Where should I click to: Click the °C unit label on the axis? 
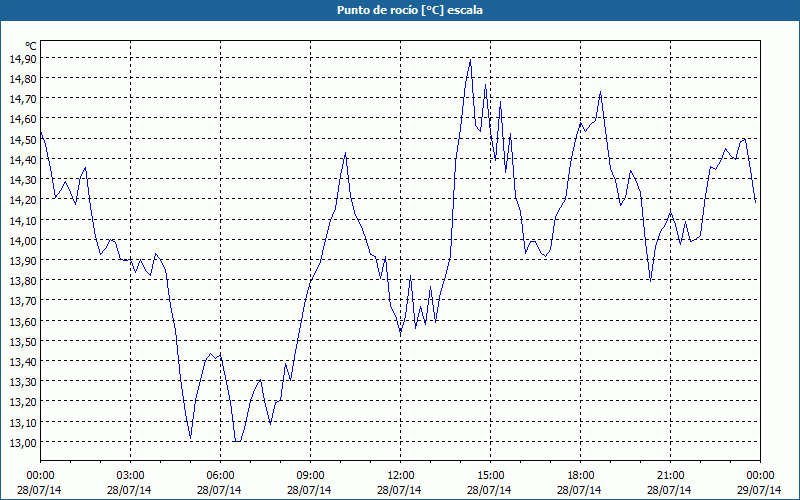[31, 46]
